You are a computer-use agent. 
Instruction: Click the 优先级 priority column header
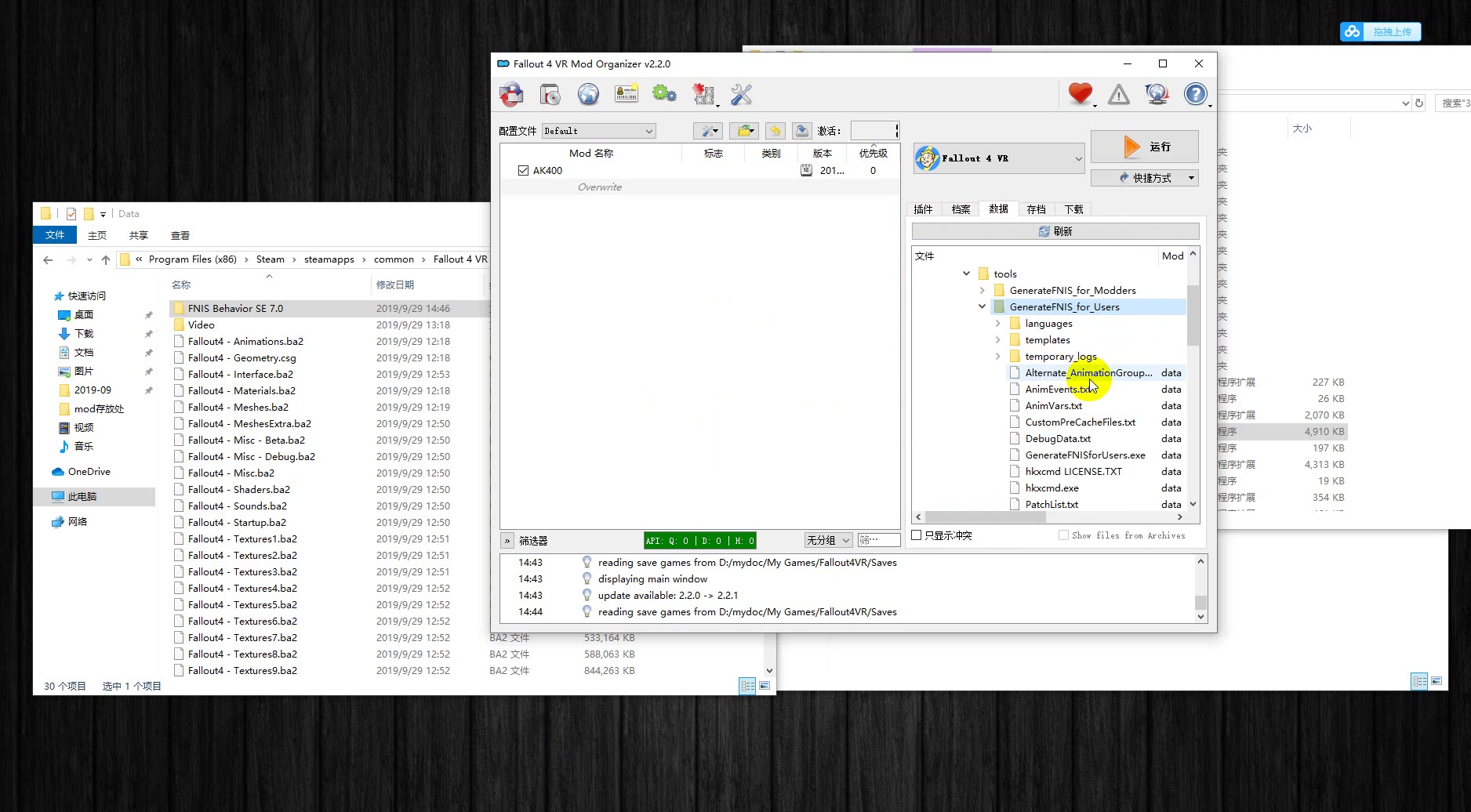pos(873,153)
